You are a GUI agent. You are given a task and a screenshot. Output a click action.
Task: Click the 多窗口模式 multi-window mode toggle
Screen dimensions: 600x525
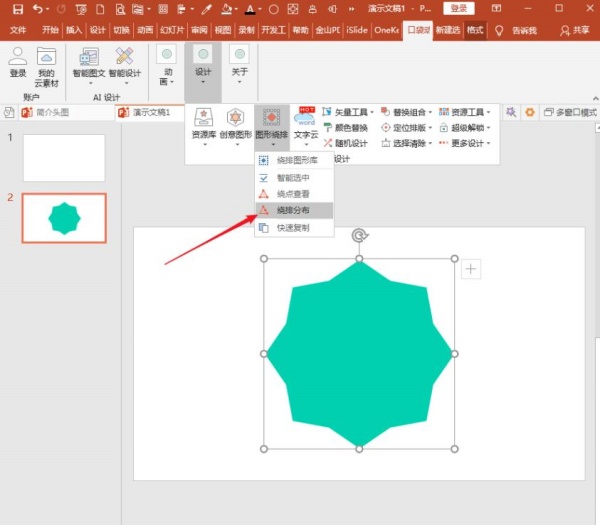click(569, 113)
